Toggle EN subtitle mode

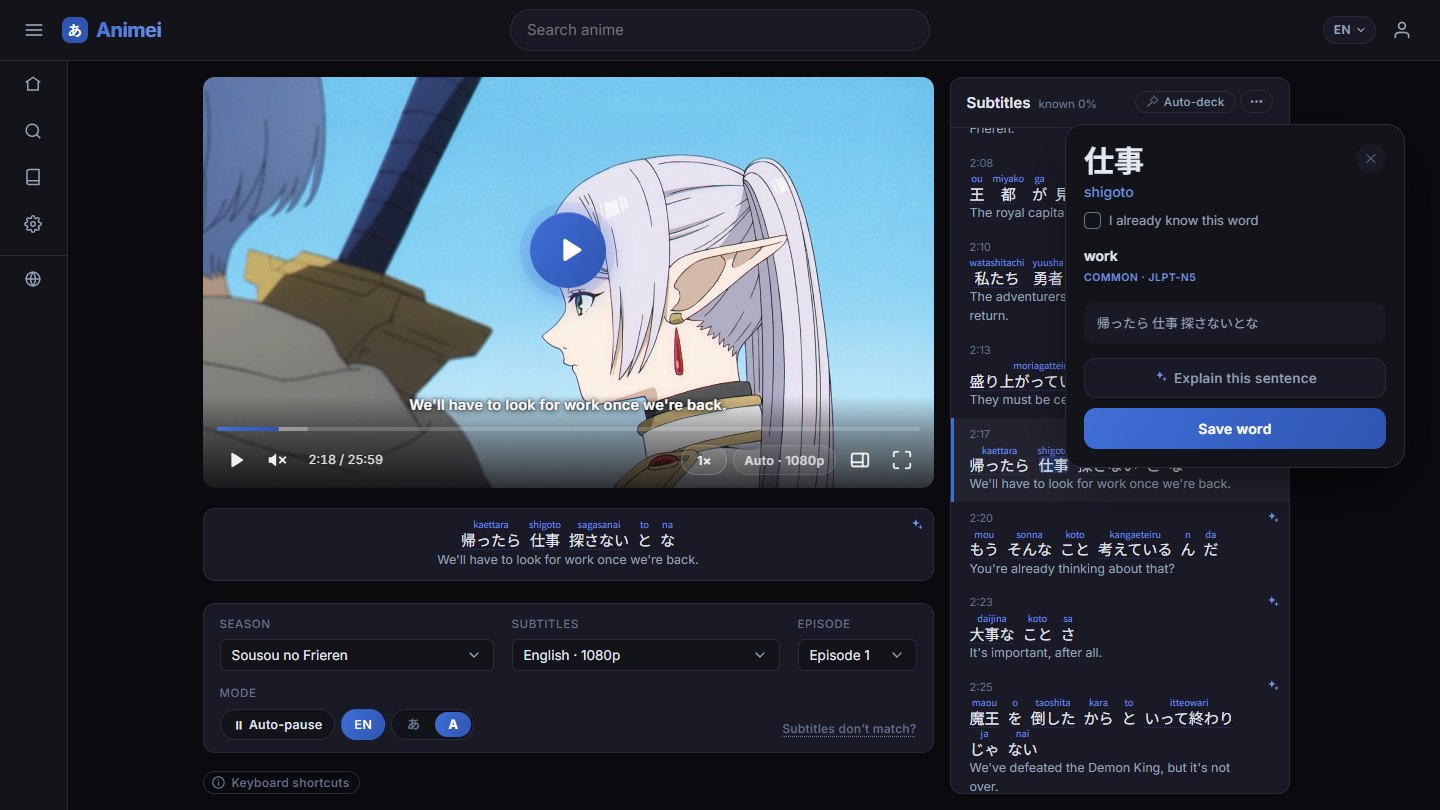[x=363, y=724]
